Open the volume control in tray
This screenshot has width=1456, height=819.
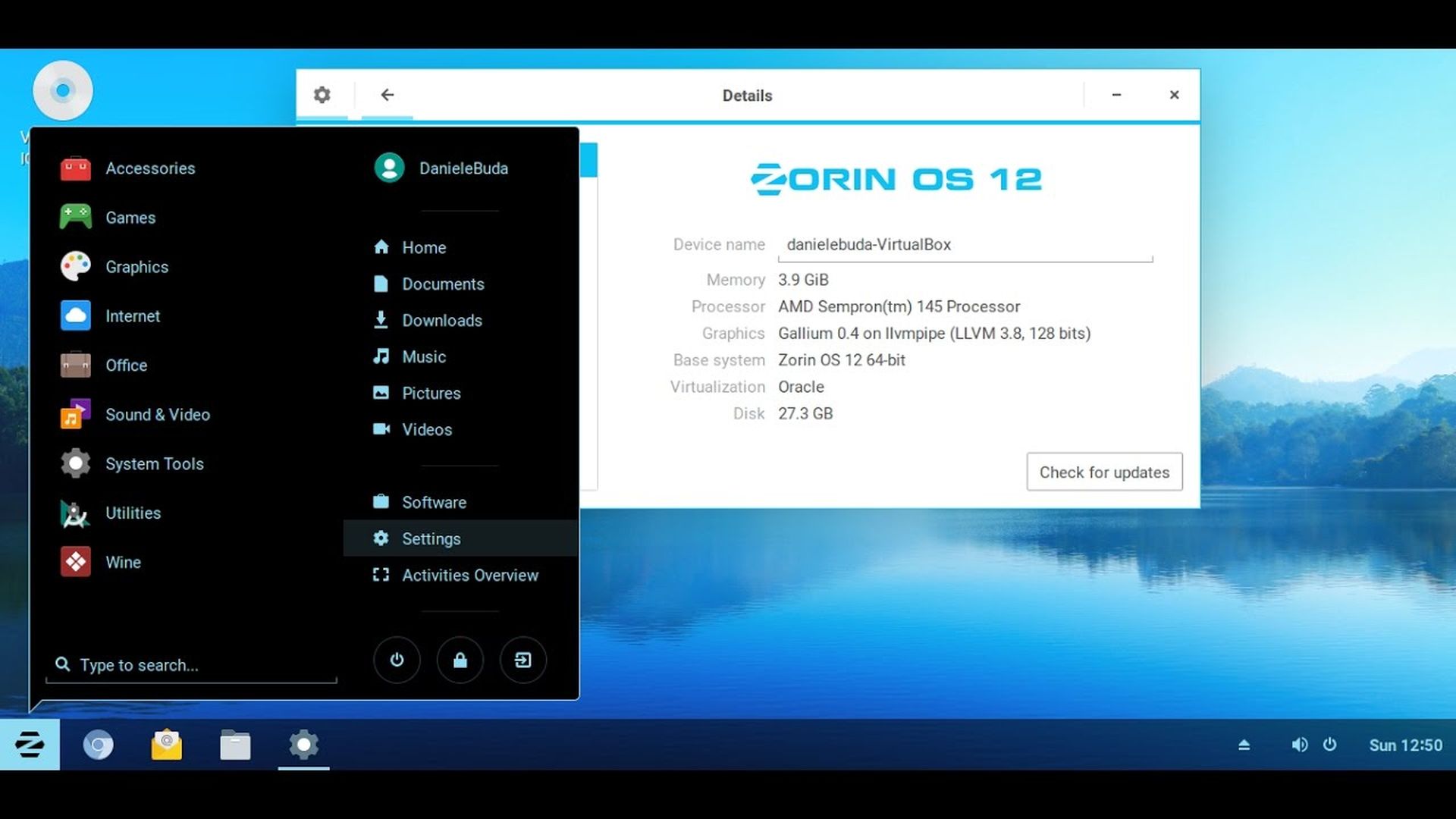click(x=1299, y=745)
